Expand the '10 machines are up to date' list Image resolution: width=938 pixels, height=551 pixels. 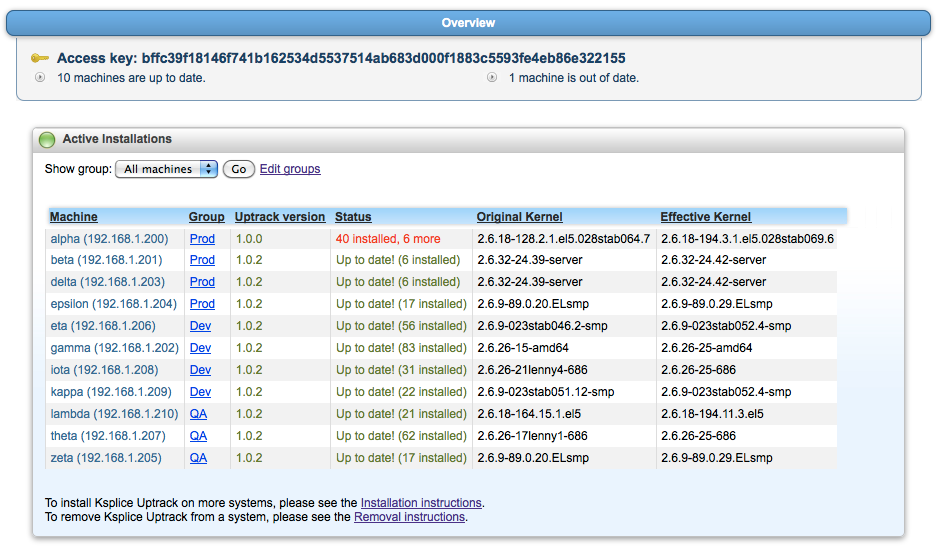(40, 77)
